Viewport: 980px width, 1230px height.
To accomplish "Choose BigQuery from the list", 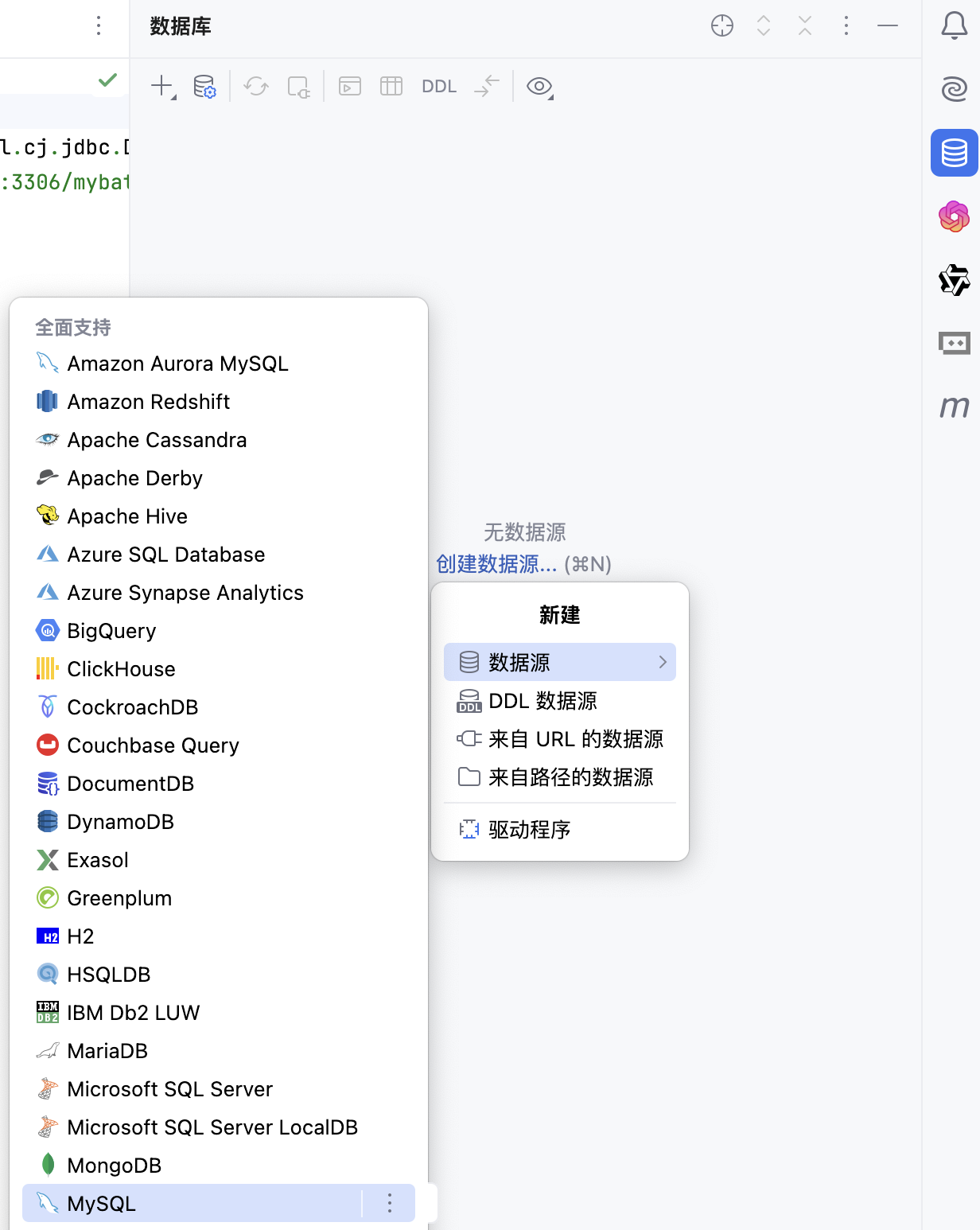I will coord(219,631).
